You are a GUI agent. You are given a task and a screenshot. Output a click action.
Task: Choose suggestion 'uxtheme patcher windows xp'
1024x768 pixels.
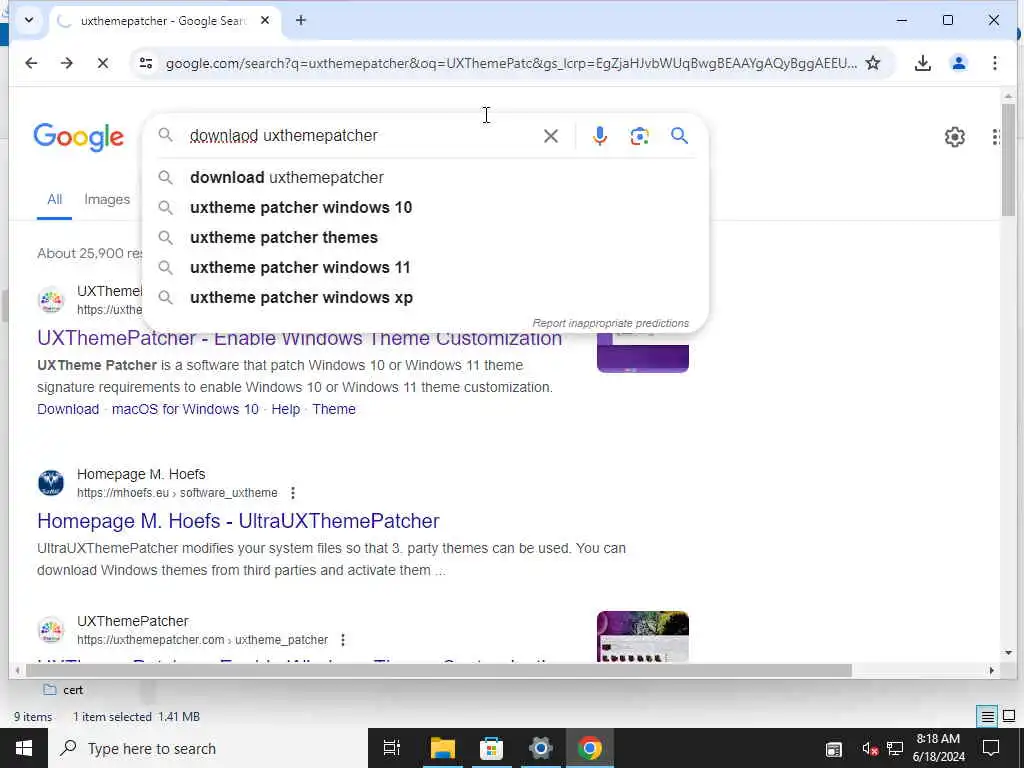[425, 298]
